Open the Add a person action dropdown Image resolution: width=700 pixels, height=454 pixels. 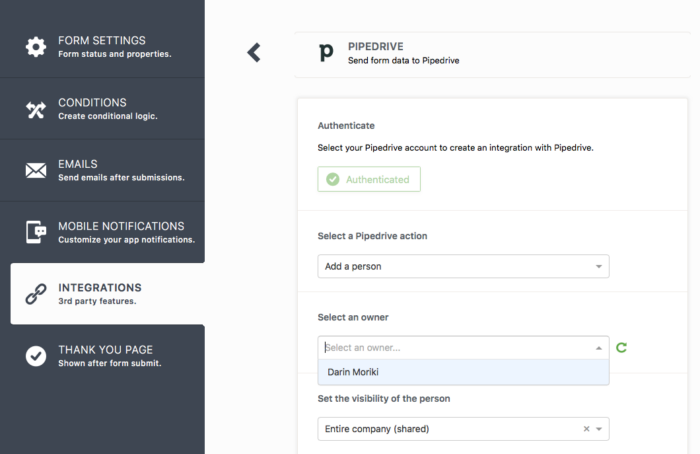pyautogui.click(x=463, y=266)
